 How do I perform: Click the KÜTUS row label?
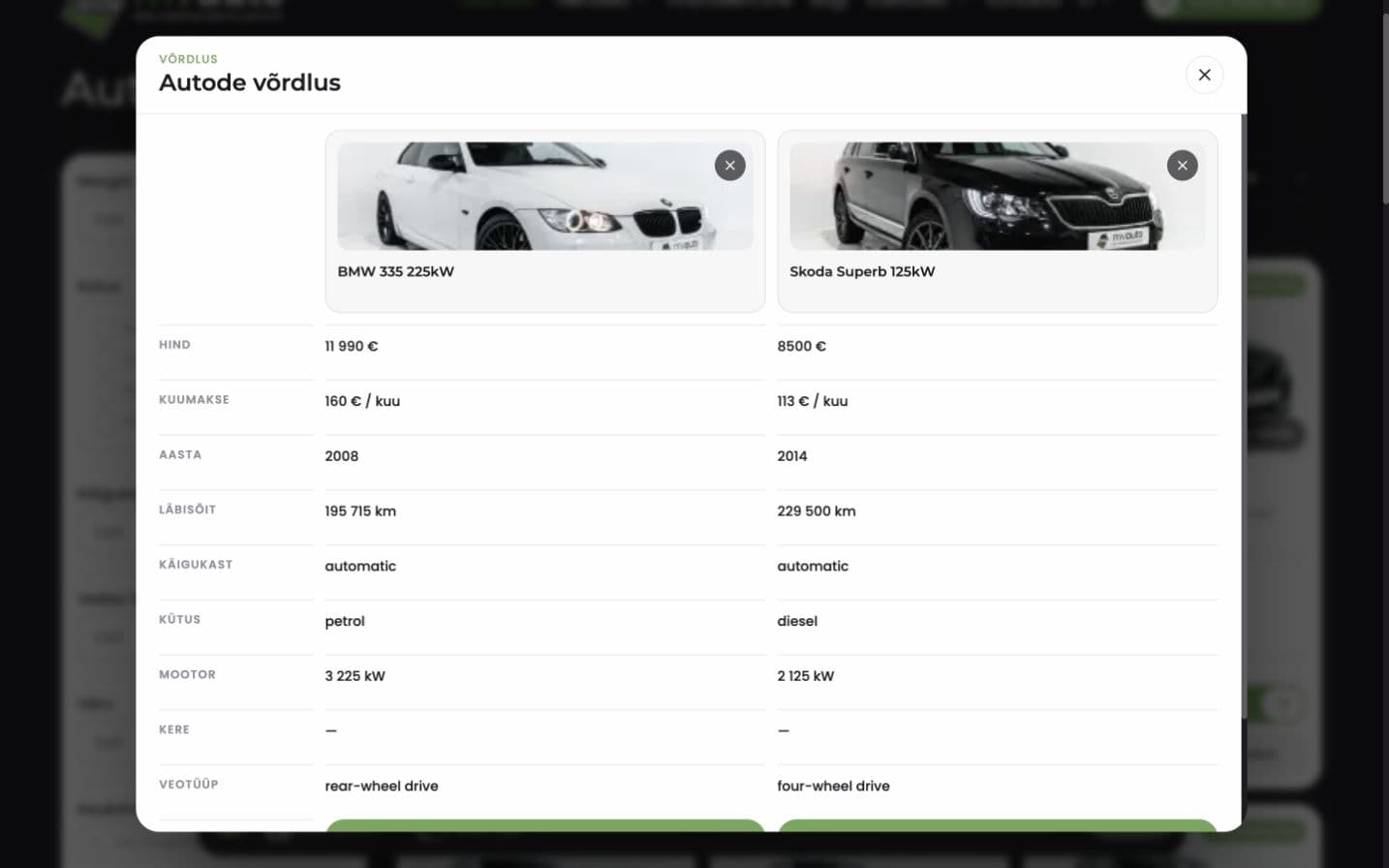point(179,619)
